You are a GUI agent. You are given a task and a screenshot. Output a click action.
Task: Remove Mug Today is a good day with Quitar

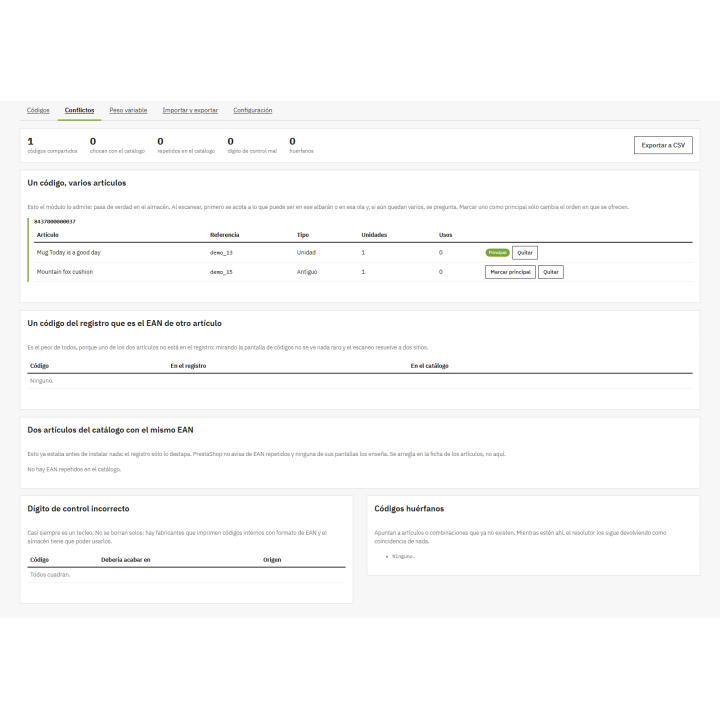pyautogui.click(x=525, y=253)
